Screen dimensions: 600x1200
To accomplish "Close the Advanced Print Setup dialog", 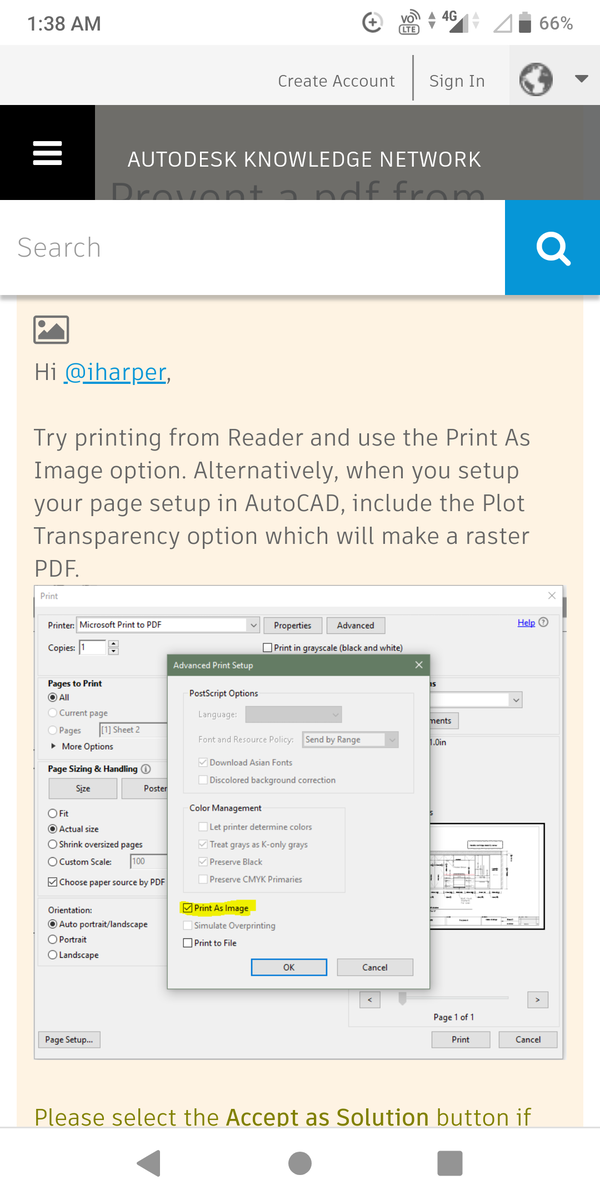I will coord(418,665).
